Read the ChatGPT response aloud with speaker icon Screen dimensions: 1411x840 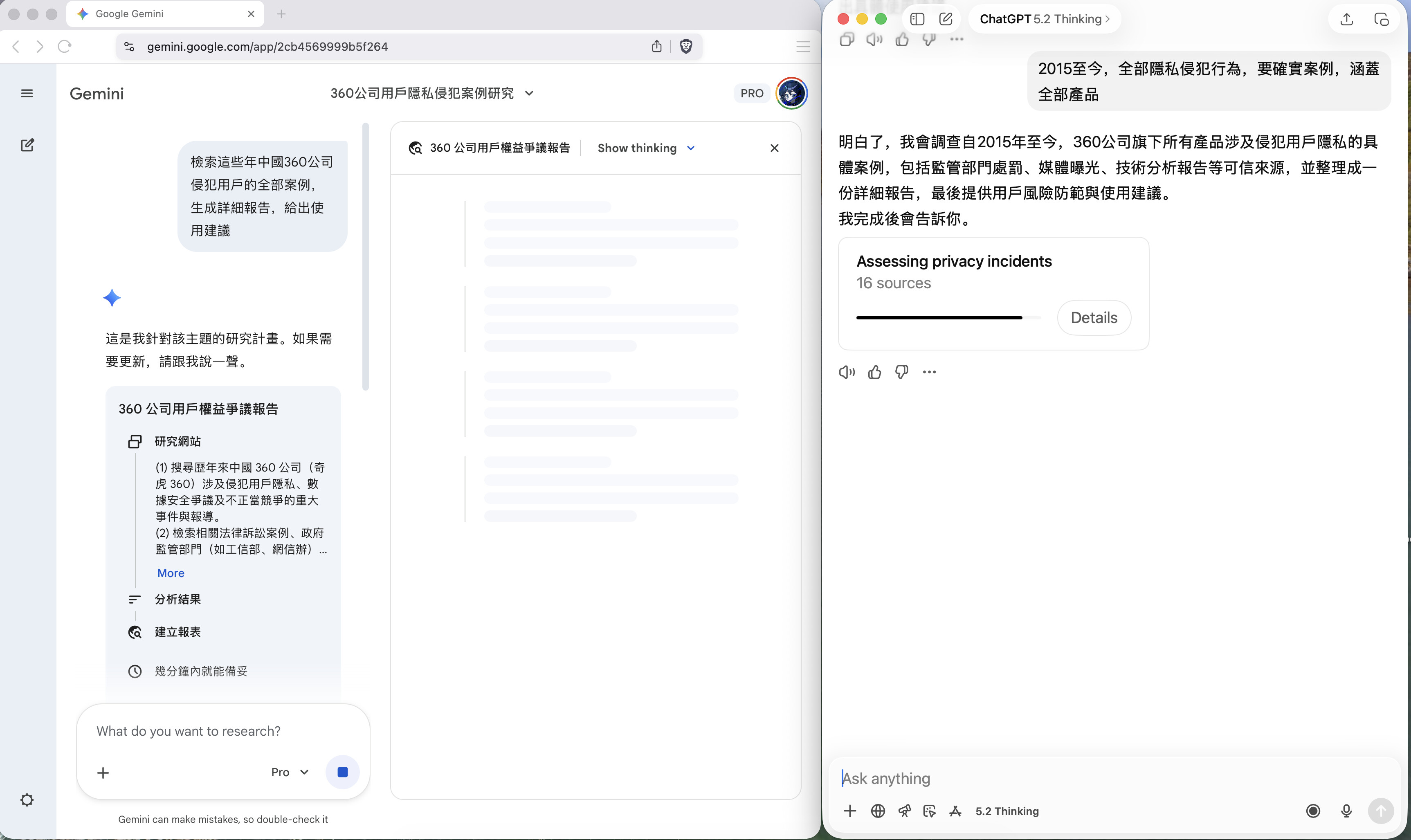(x=846, y=371)
